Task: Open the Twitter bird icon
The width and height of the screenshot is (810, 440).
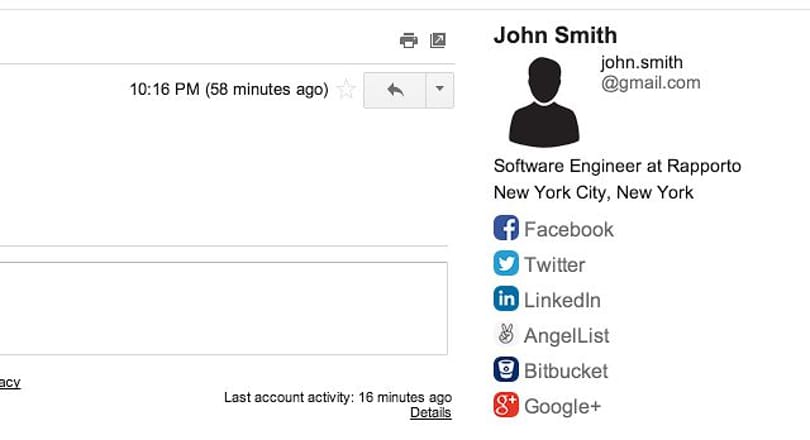Action: pos(506,263)
